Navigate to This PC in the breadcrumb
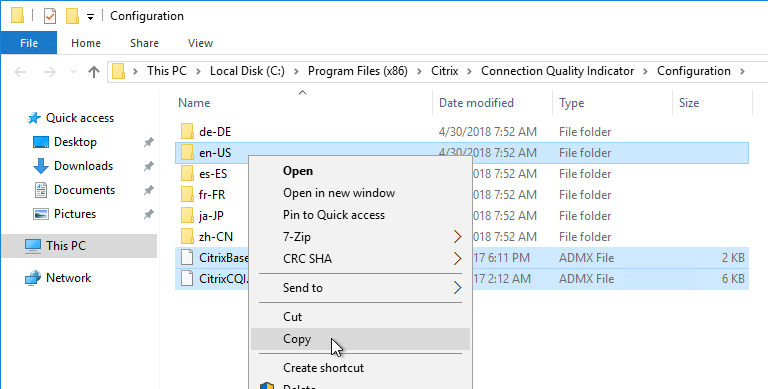 pyautogui.click(x=167, y=71)
